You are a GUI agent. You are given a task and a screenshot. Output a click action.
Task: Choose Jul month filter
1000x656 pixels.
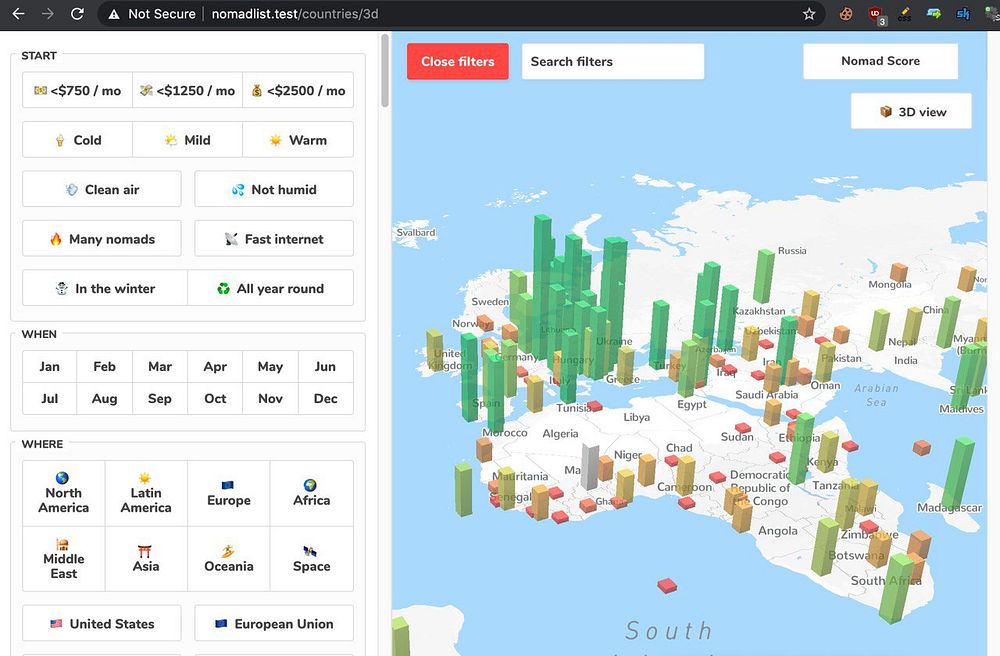click(49, 398)
